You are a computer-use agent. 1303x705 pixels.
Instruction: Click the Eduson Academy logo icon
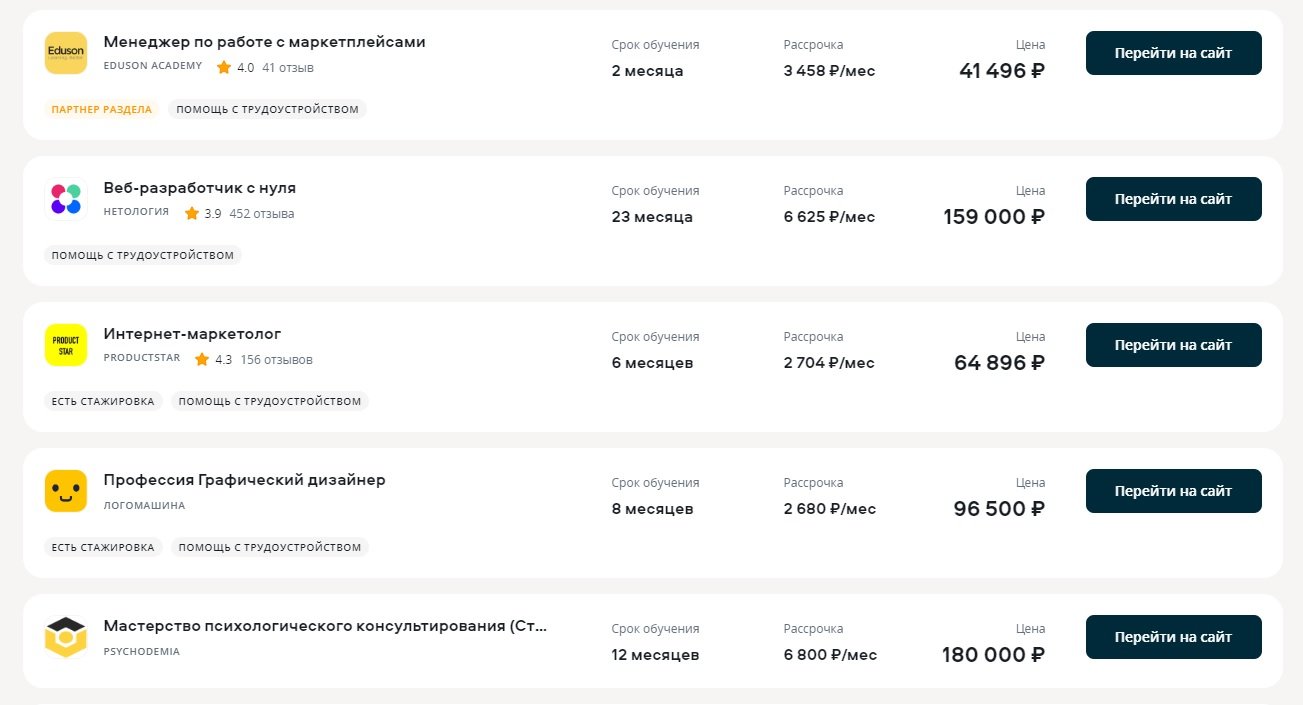(x=66, y=53)
